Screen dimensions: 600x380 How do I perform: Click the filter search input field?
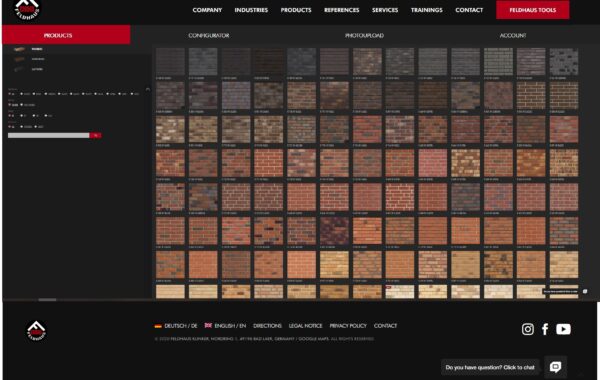coord(49,135)
